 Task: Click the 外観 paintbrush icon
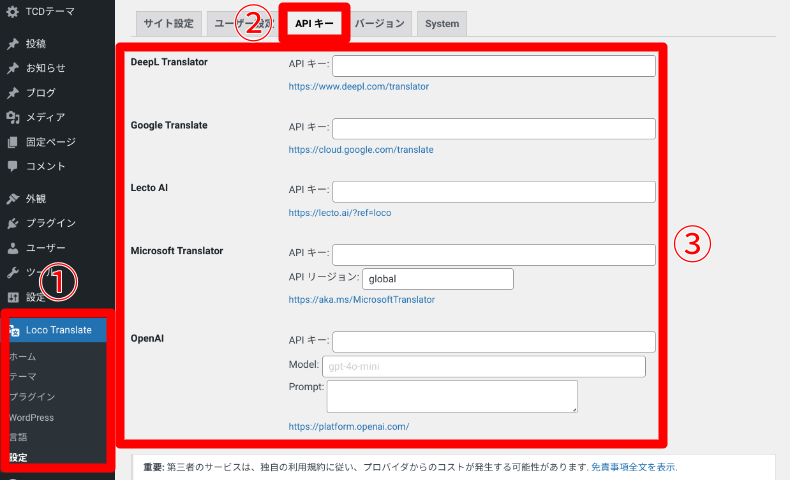click(x=13, y=198)
